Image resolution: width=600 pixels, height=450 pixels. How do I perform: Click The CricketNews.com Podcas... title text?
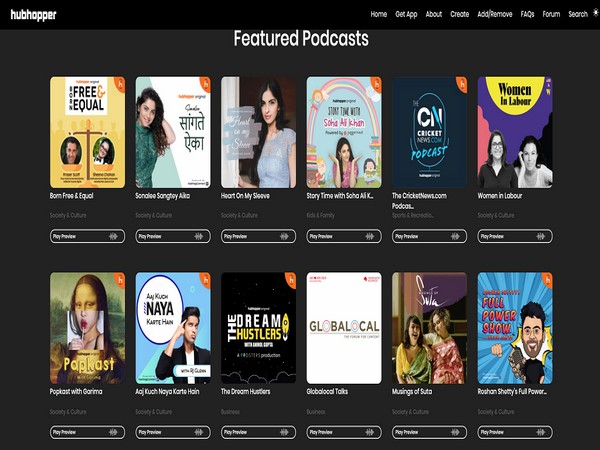419,201
